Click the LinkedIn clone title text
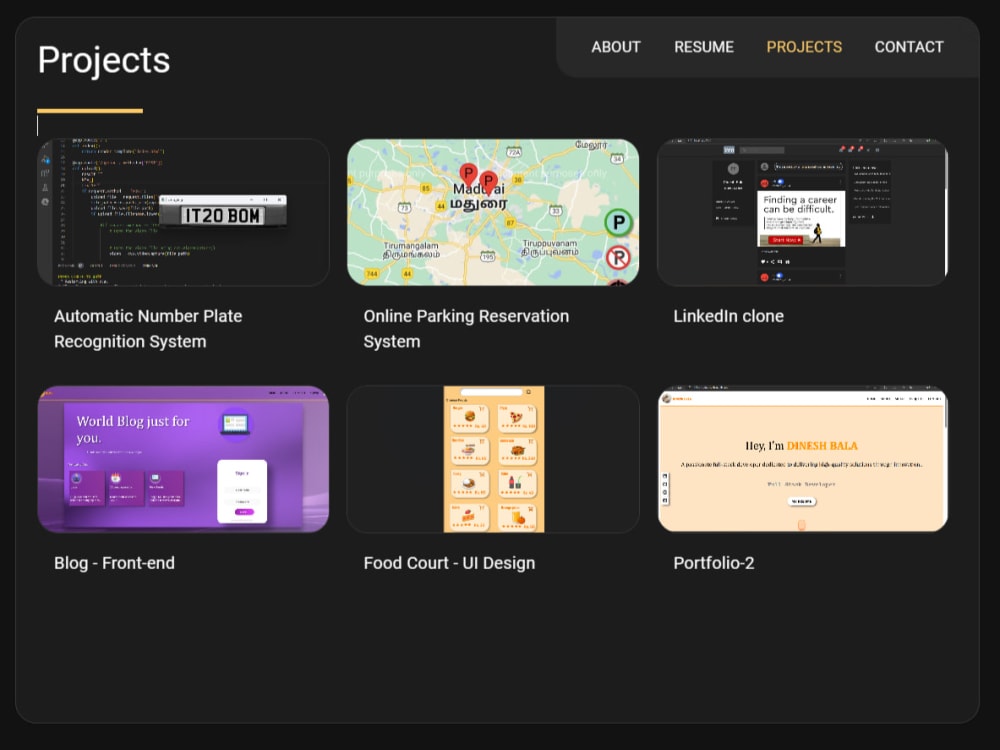1000x750 pixels. coord(728,316)
